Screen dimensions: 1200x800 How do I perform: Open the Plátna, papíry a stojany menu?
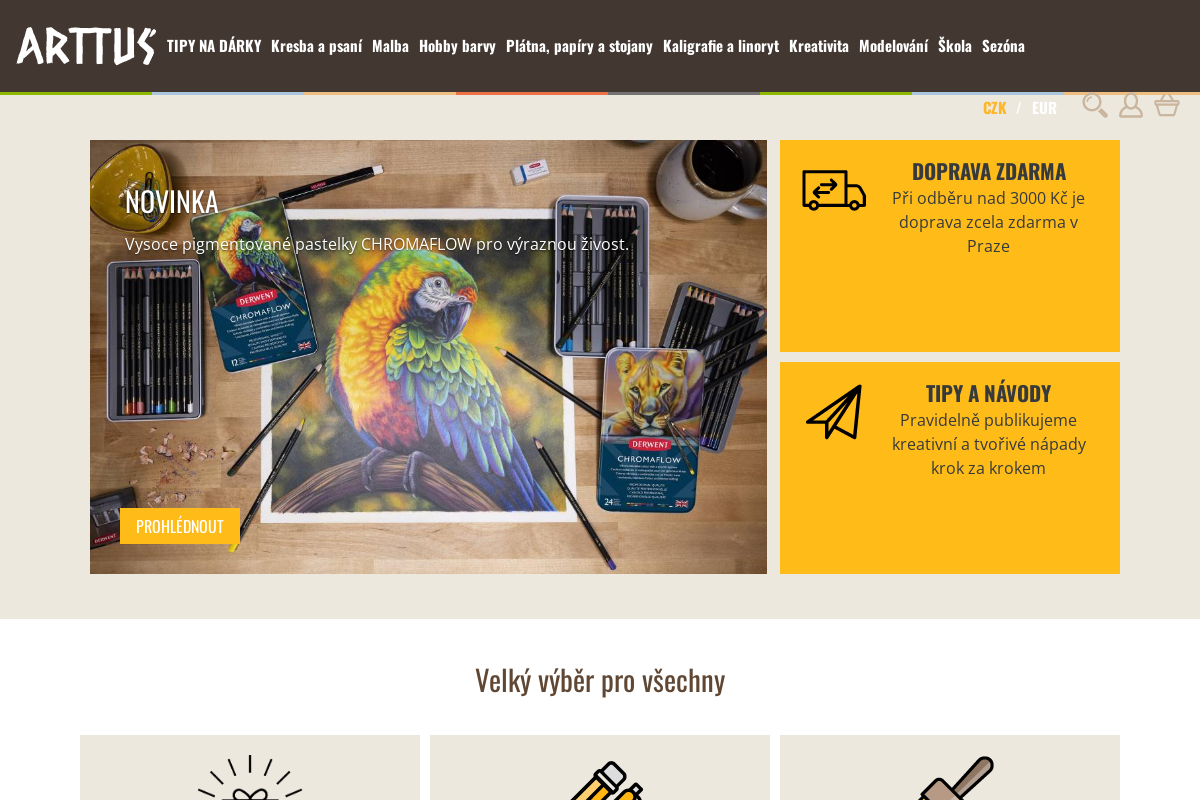(x=579, y=45)
